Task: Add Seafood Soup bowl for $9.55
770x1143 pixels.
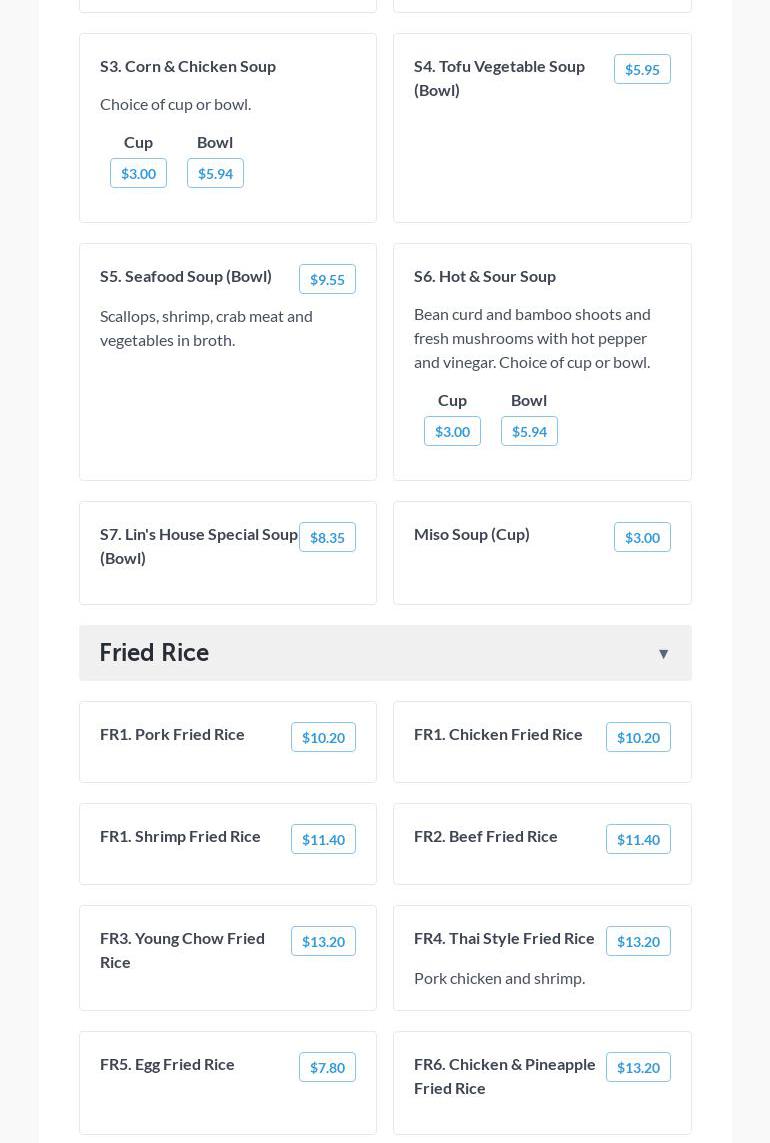Action: click(x=327, y=279)
